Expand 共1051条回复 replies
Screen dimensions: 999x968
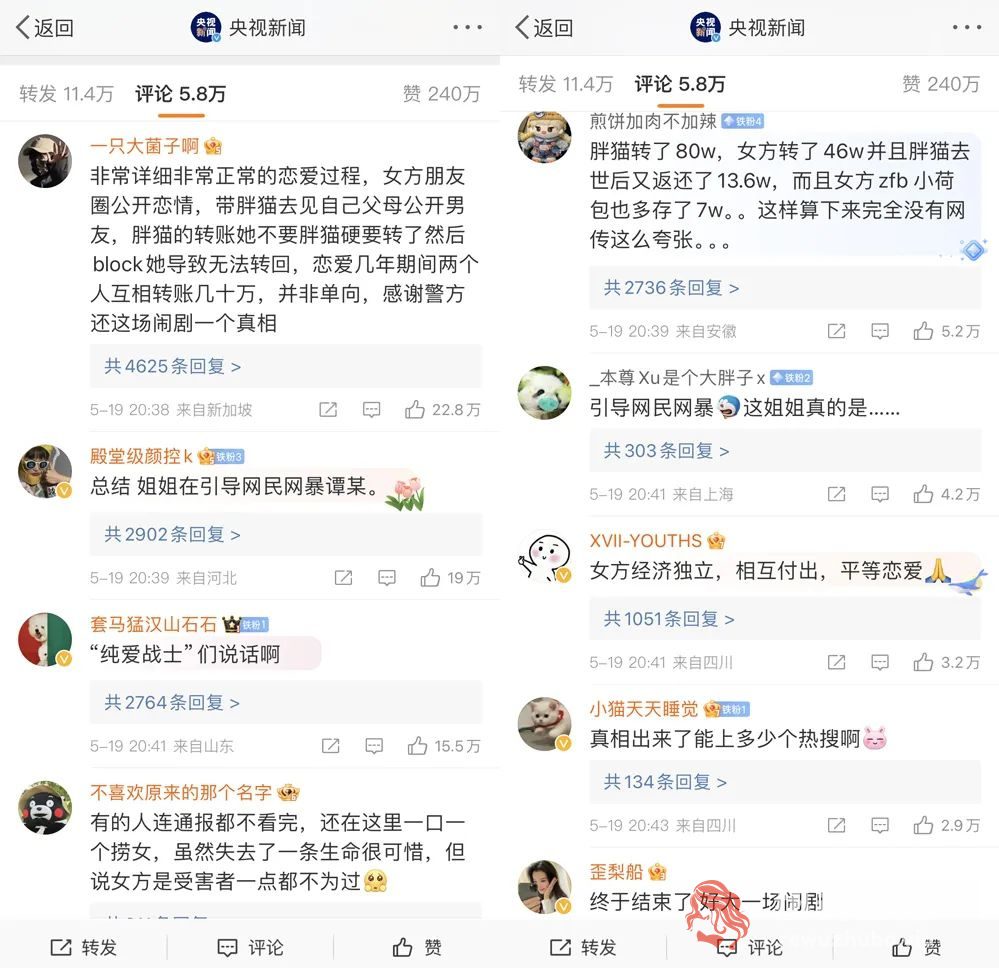[669, 619]
